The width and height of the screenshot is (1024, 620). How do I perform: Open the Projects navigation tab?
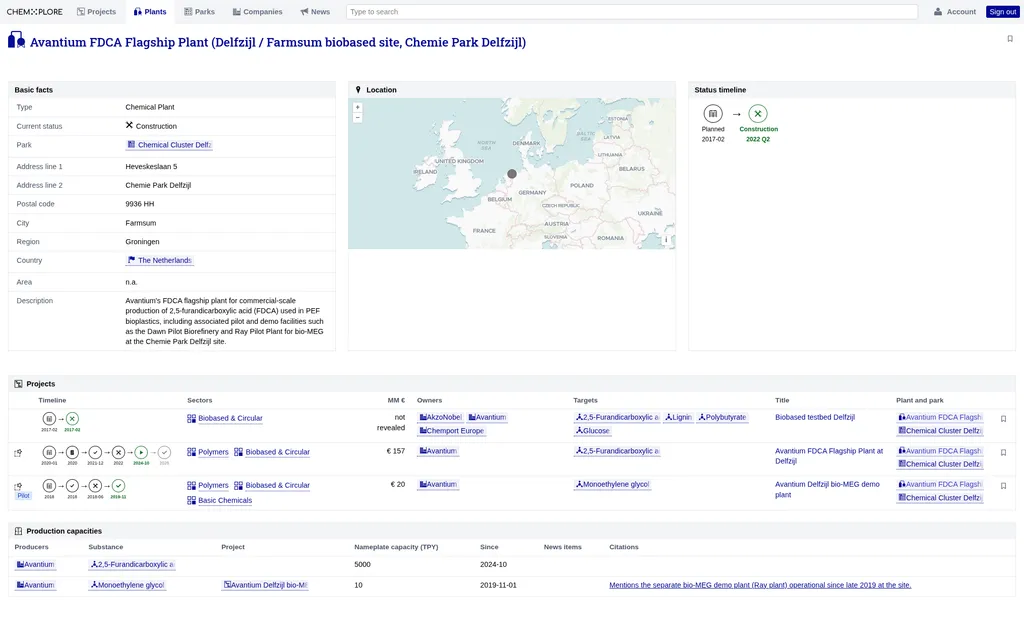point(96,12)
